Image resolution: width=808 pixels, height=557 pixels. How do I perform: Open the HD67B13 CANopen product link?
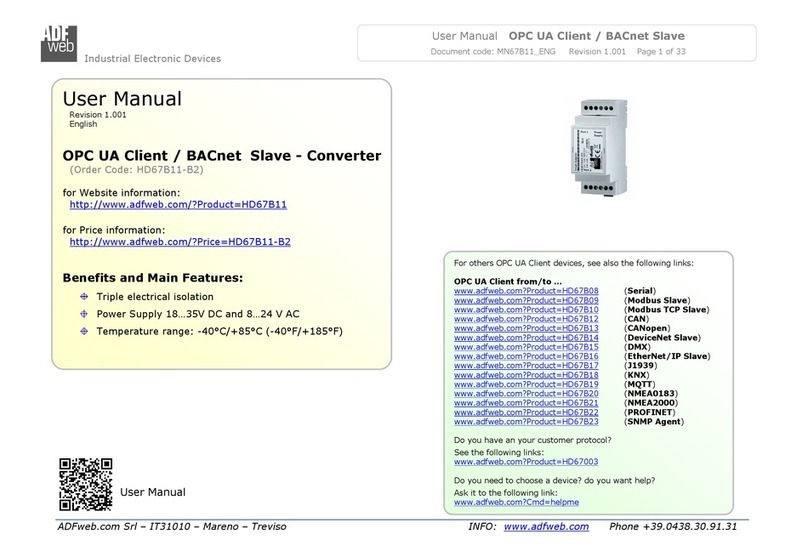[526, 328]
